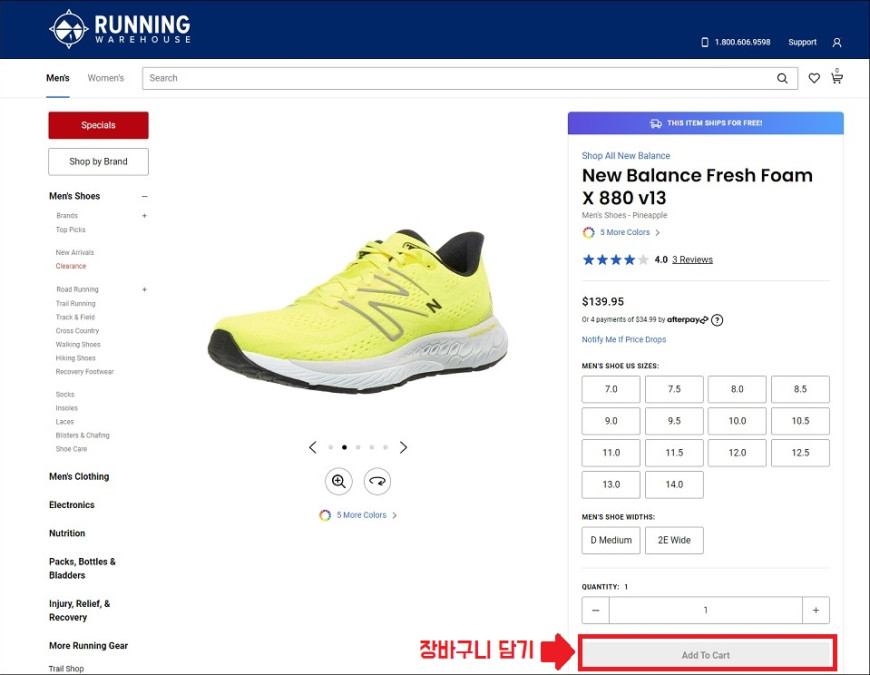The image size is (870, 675).
Task: Select shoe size 7.0
Action: 611,389
